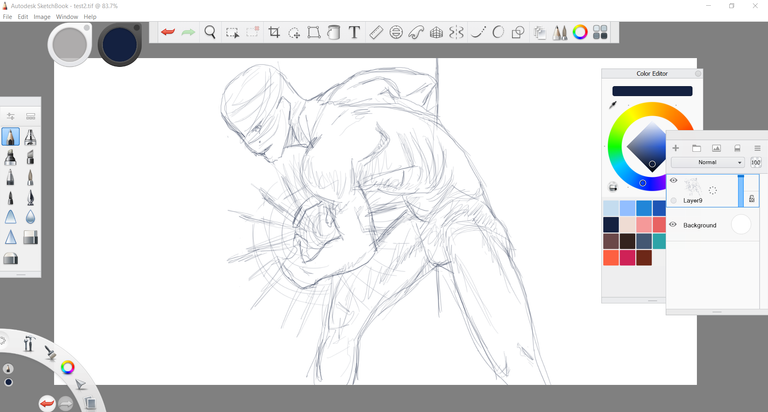Select the Soft Eraser brush

coord(10,258)
